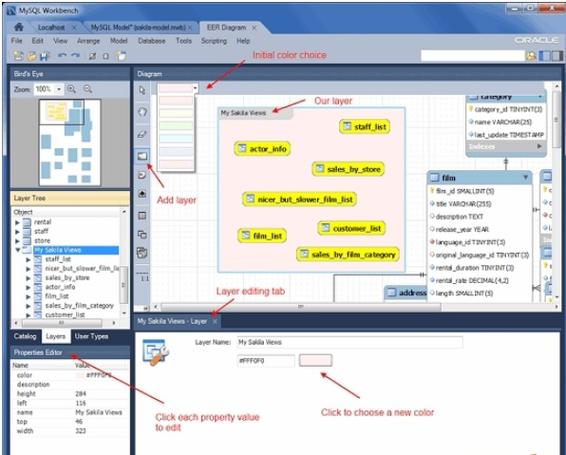566x455 pixels.
Task: Switch to the User Types tab
Action: click(x=91, y=336)
